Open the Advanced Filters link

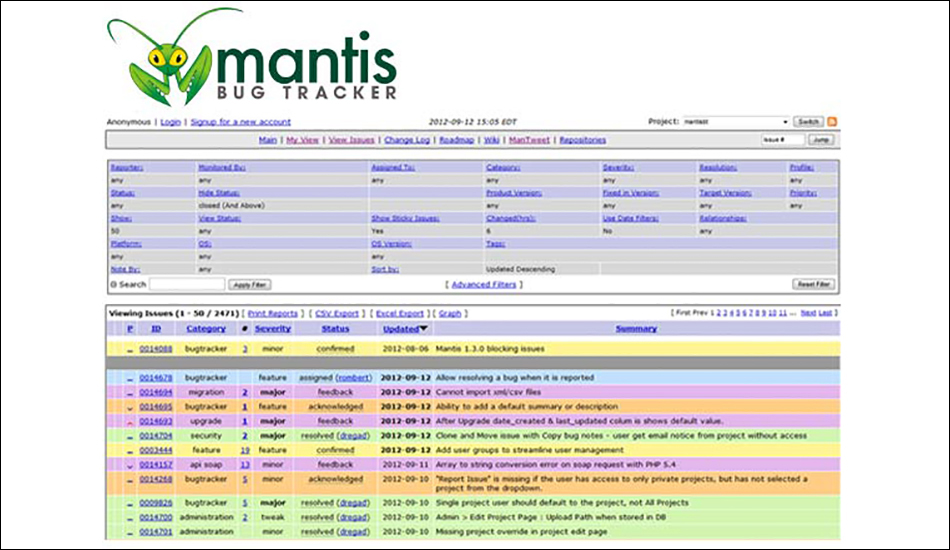pos(484,285)
